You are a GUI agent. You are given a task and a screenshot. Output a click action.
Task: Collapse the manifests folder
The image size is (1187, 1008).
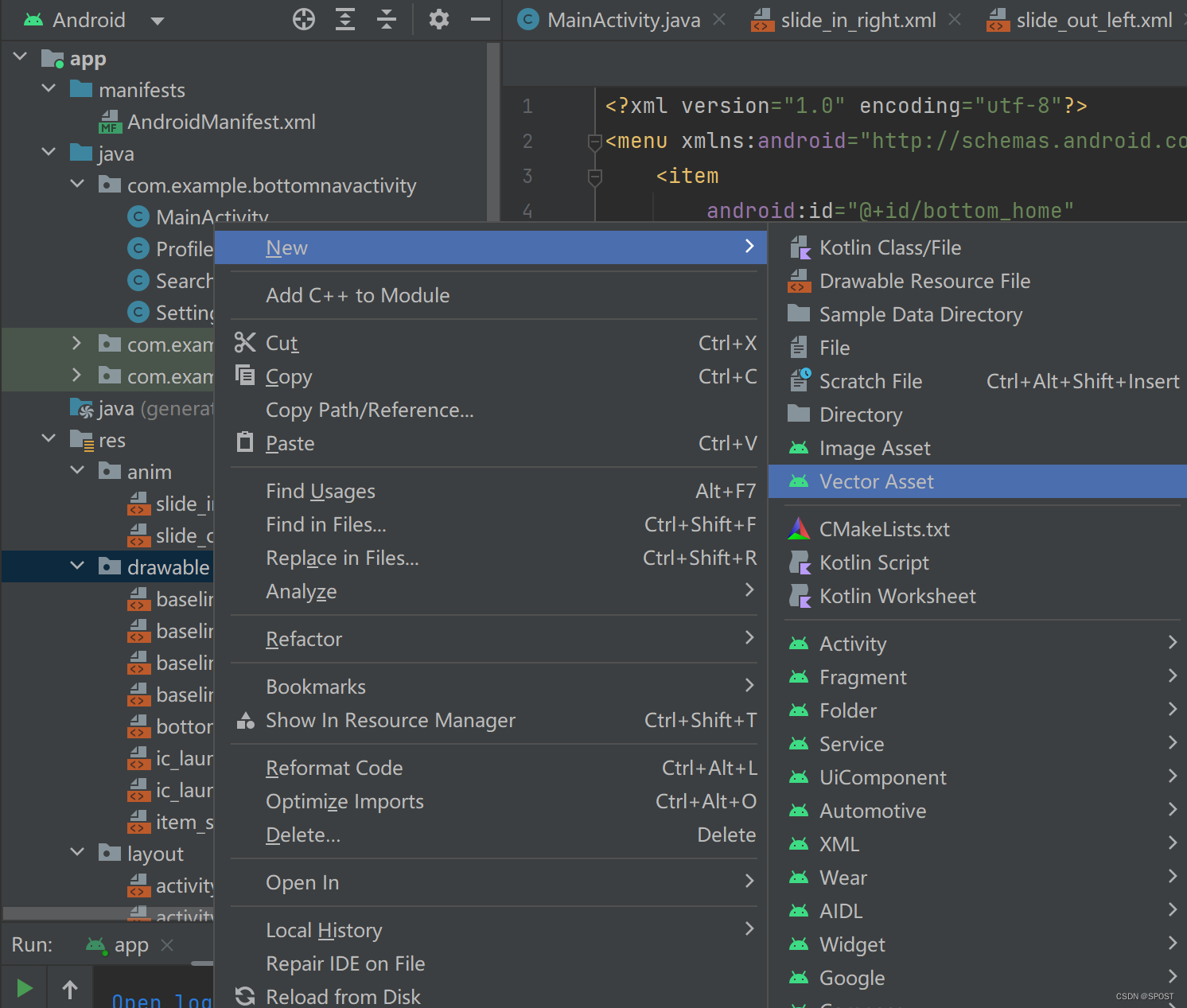(49, 88)
